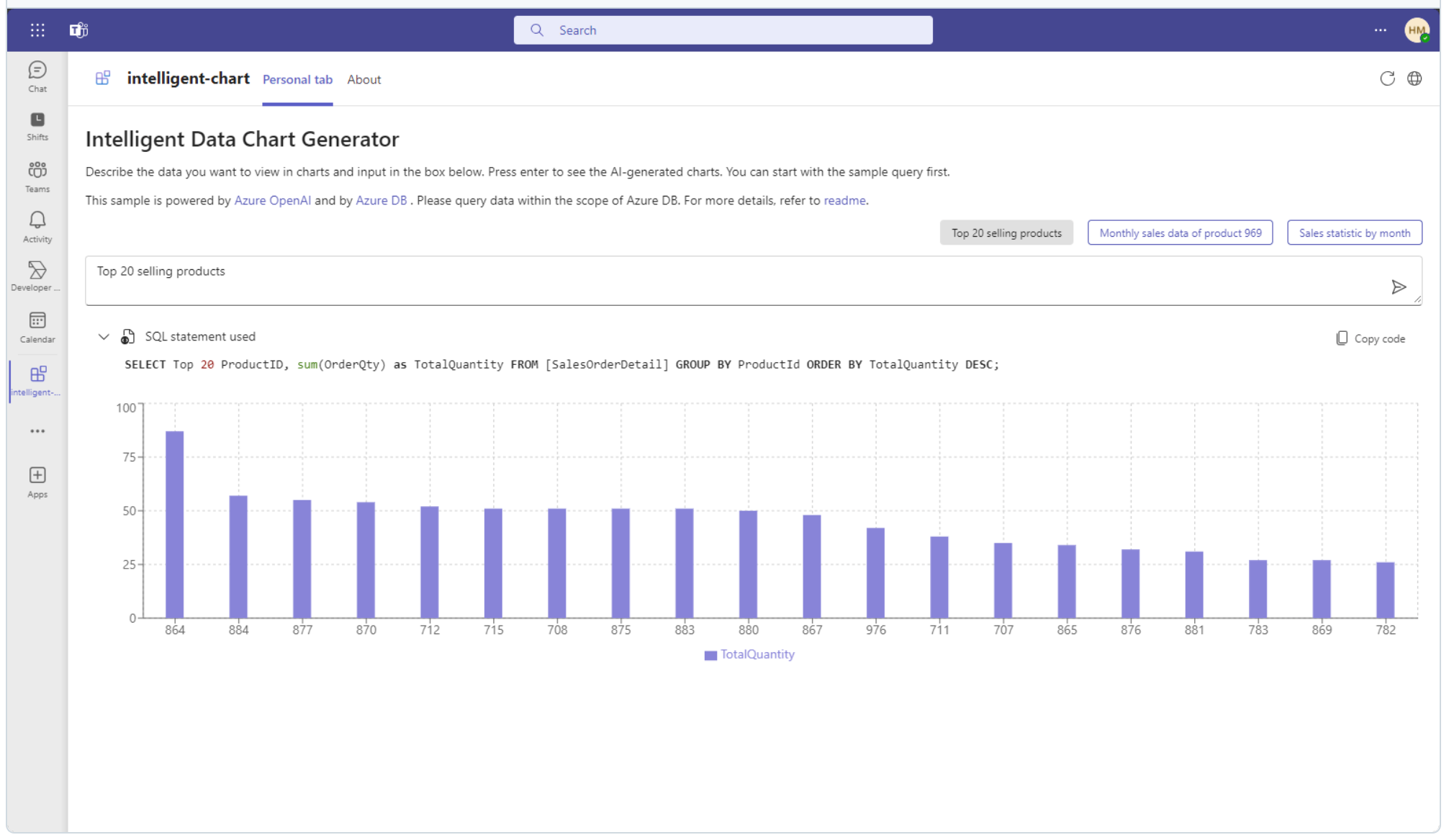1449x840 pixels.
Task: Open settings and more ellipsis menu
Action: tap(1379, 30)
